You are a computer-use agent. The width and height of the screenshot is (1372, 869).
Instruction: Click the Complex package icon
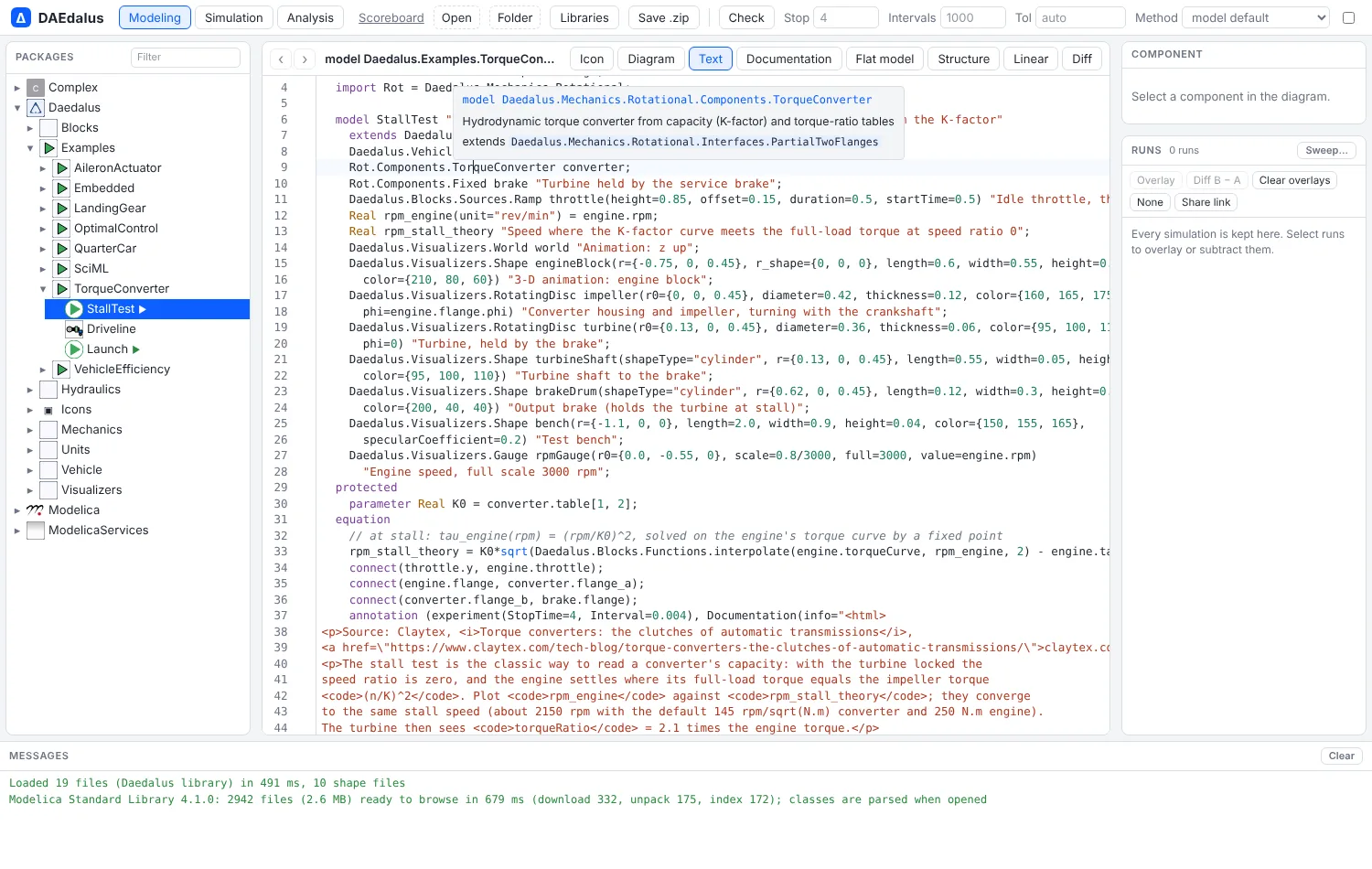[x=36, y=88]
